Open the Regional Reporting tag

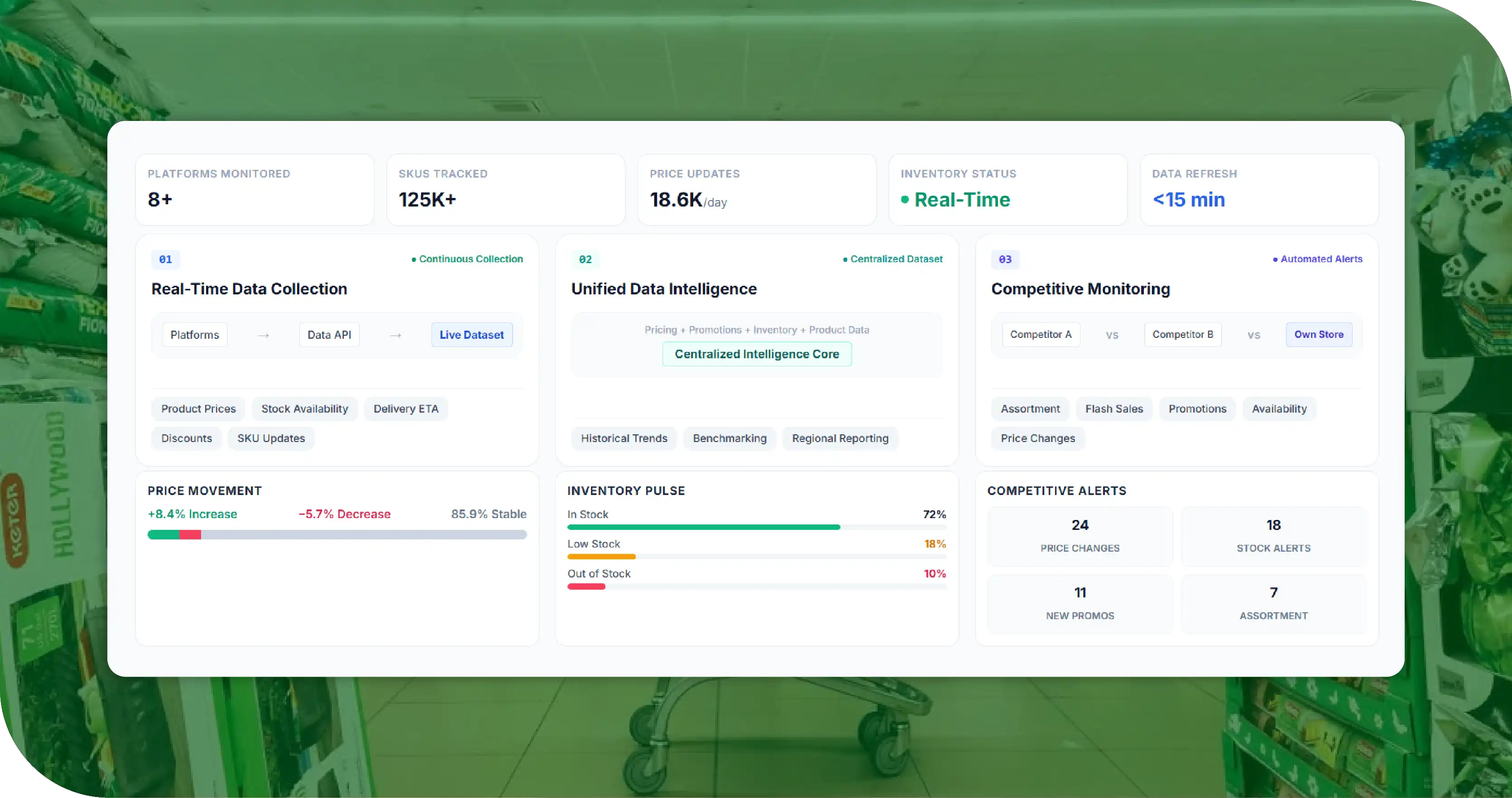pos(840,438)
